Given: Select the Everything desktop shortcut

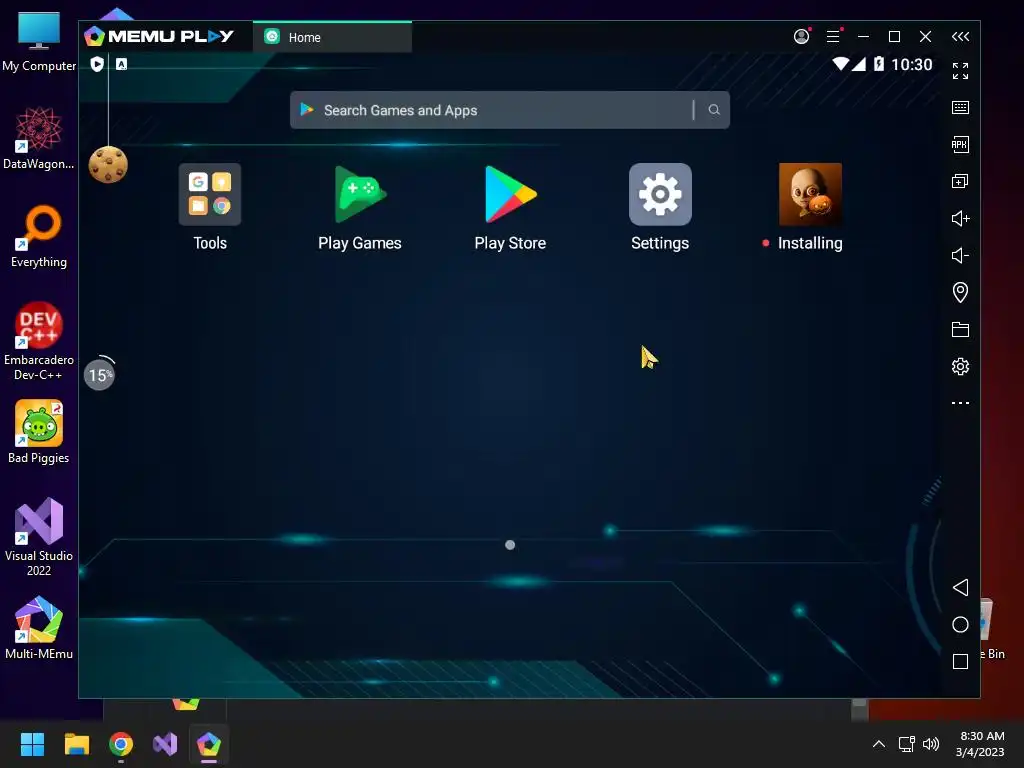Looking at the screenshot, I should (x=39, y=236).
